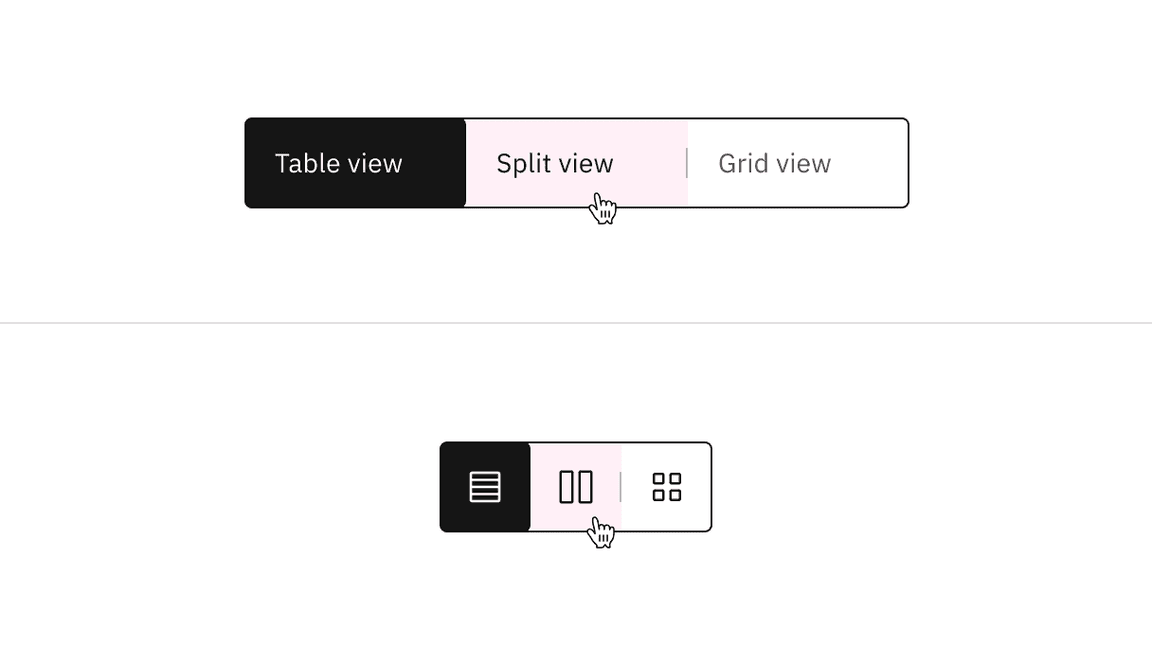The width and height of the screenshot is (1152, 648).
Task: Select the Table view text label
Action: [339, 163]
